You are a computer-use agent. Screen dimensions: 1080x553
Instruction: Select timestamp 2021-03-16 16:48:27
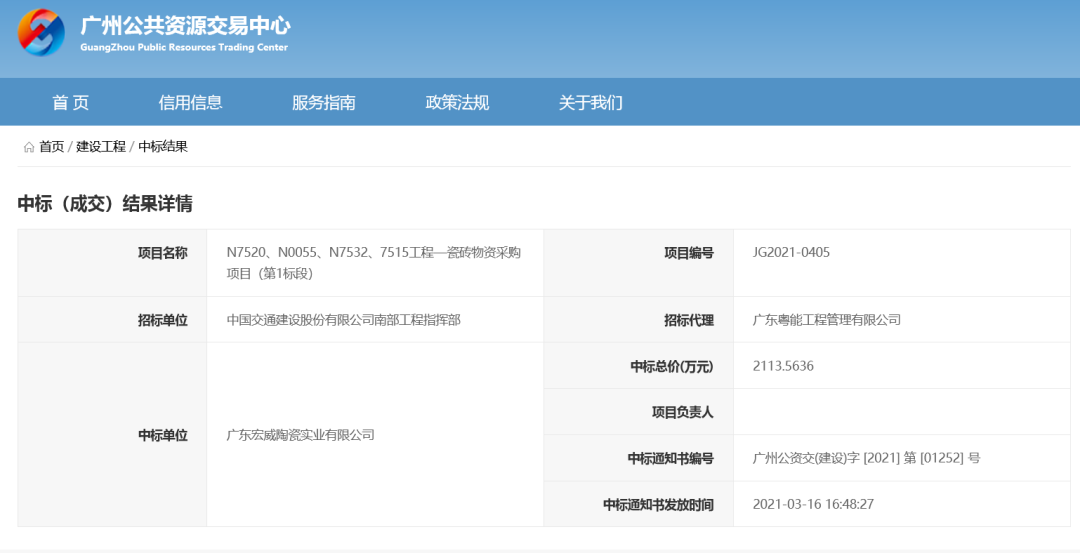813,505
